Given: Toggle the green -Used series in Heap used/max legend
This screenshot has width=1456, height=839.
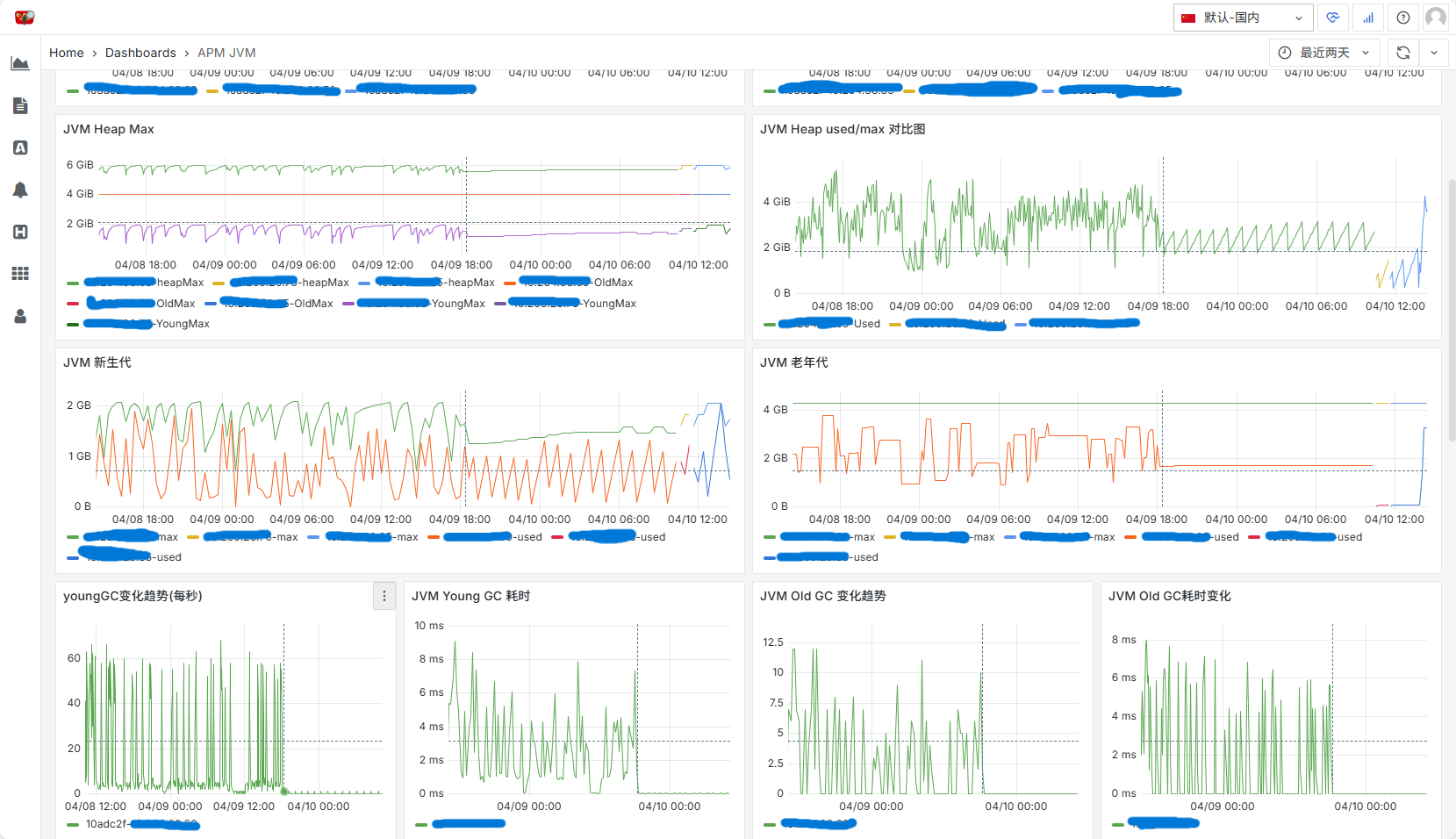Looking at the screenshot, I should [770, 324].
